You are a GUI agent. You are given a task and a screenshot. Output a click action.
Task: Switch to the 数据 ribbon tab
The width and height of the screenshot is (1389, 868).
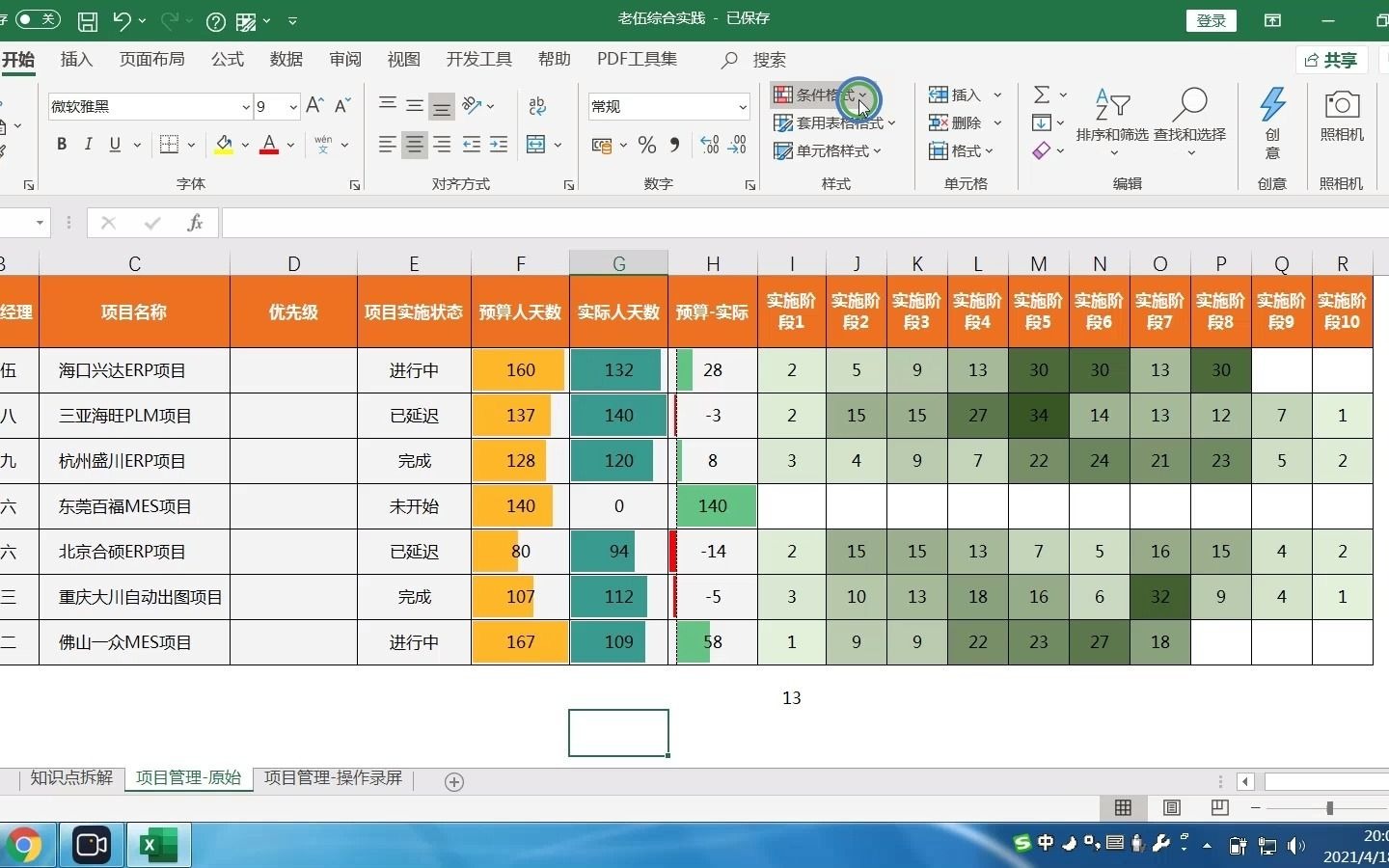pos(286,59)
